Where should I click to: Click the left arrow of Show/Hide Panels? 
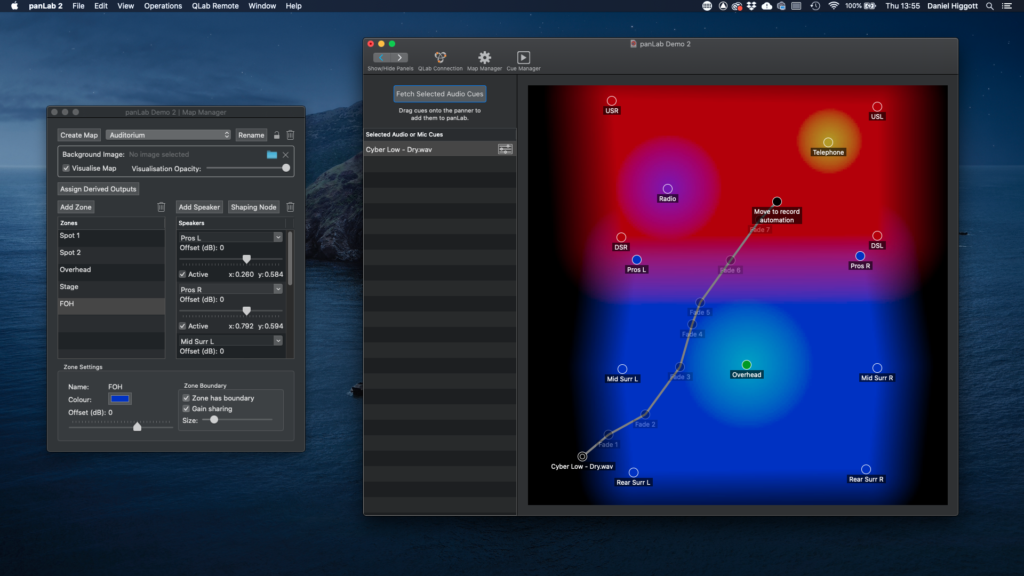click(x=381, y=57)
